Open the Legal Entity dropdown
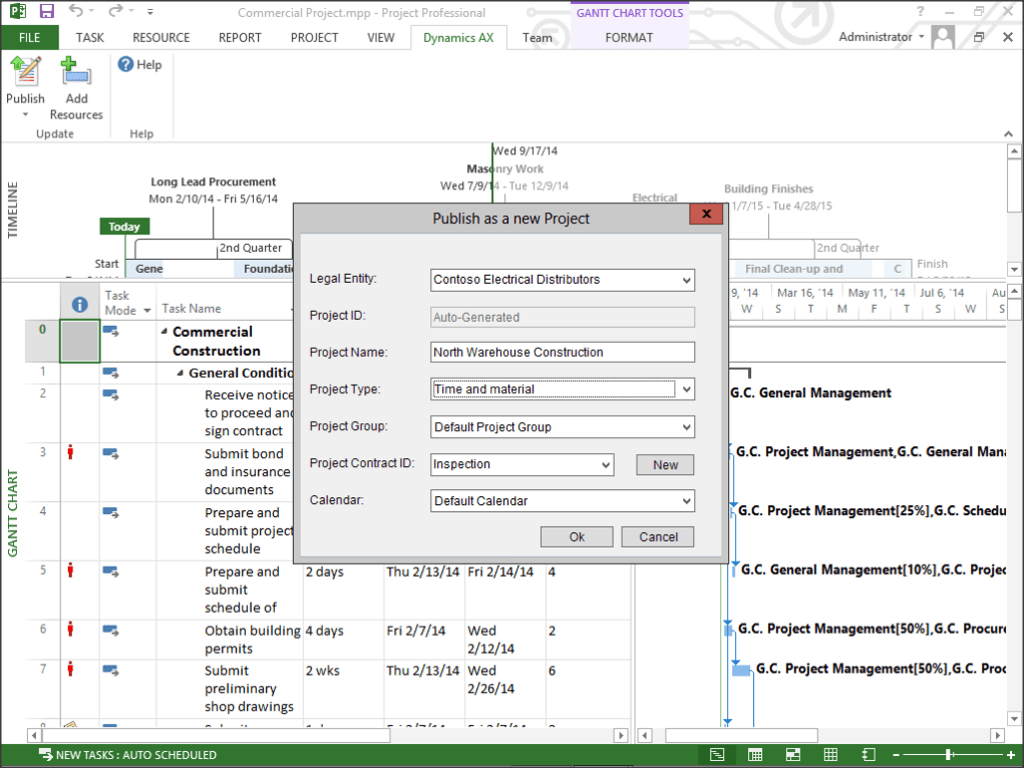This screenshot has width=1024, height=768. coord(686,280)
